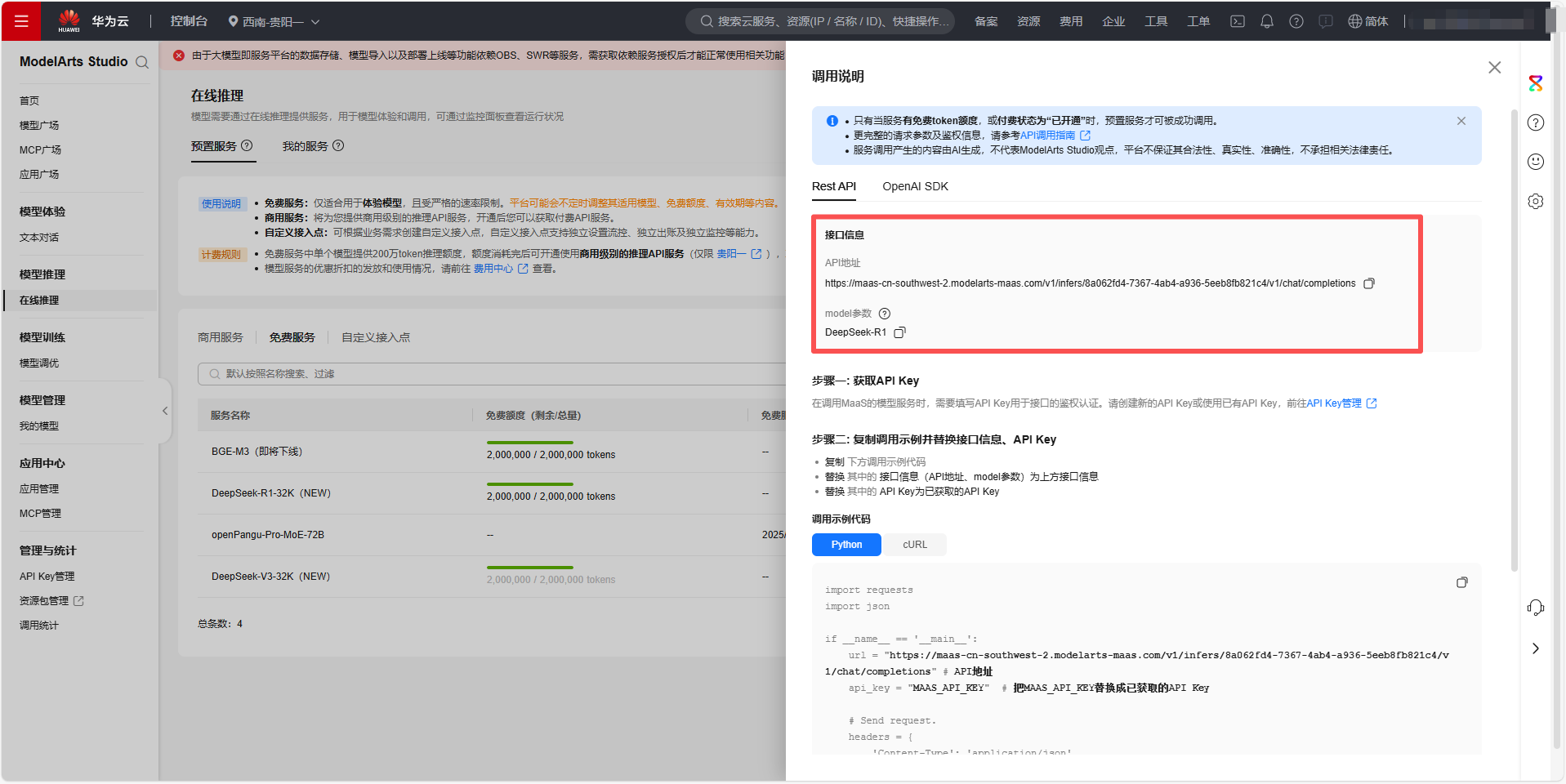Open 文本对话 in sidebar
This screenshot has width=1566, height=784.
39,238
